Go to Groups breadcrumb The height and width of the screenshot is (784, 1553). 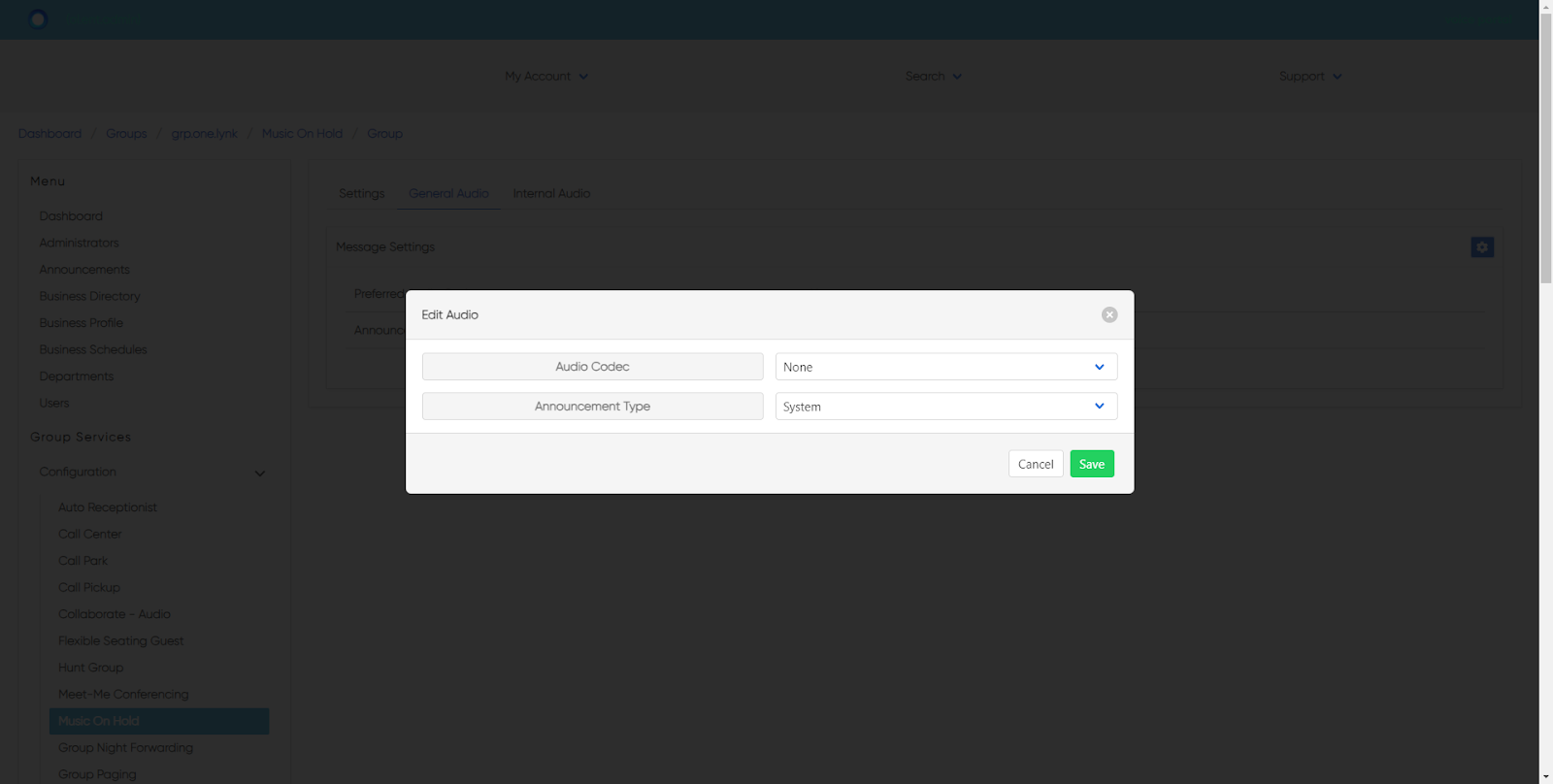126,134
